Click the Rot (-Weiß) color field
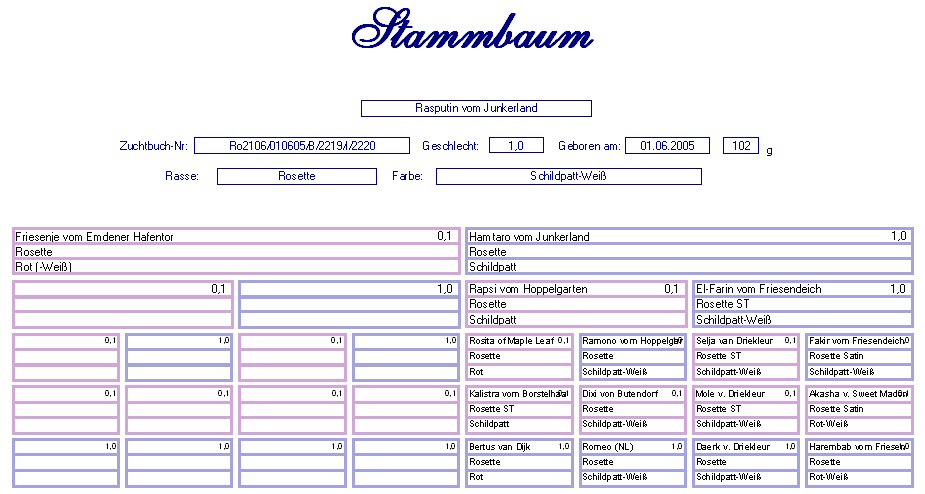 coord(236,267)
